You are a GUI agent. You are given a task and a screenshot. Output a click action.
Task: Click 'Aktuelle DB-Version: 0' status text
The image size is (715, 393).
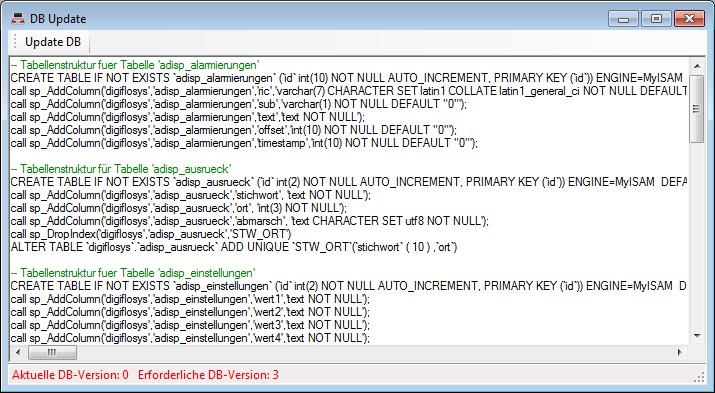70,375
